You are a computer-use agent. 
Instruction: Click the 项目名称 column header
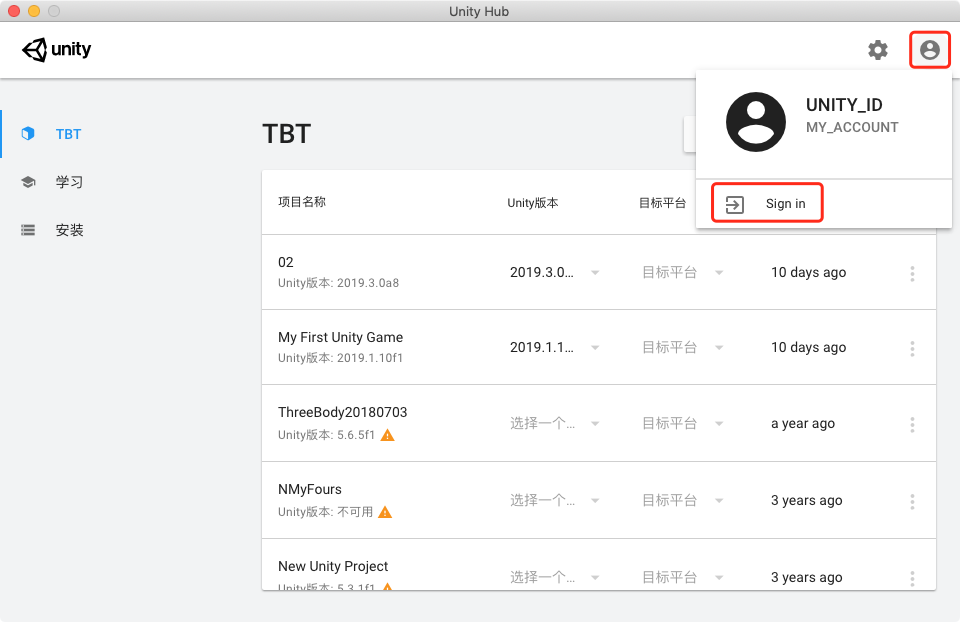[303, 202]
